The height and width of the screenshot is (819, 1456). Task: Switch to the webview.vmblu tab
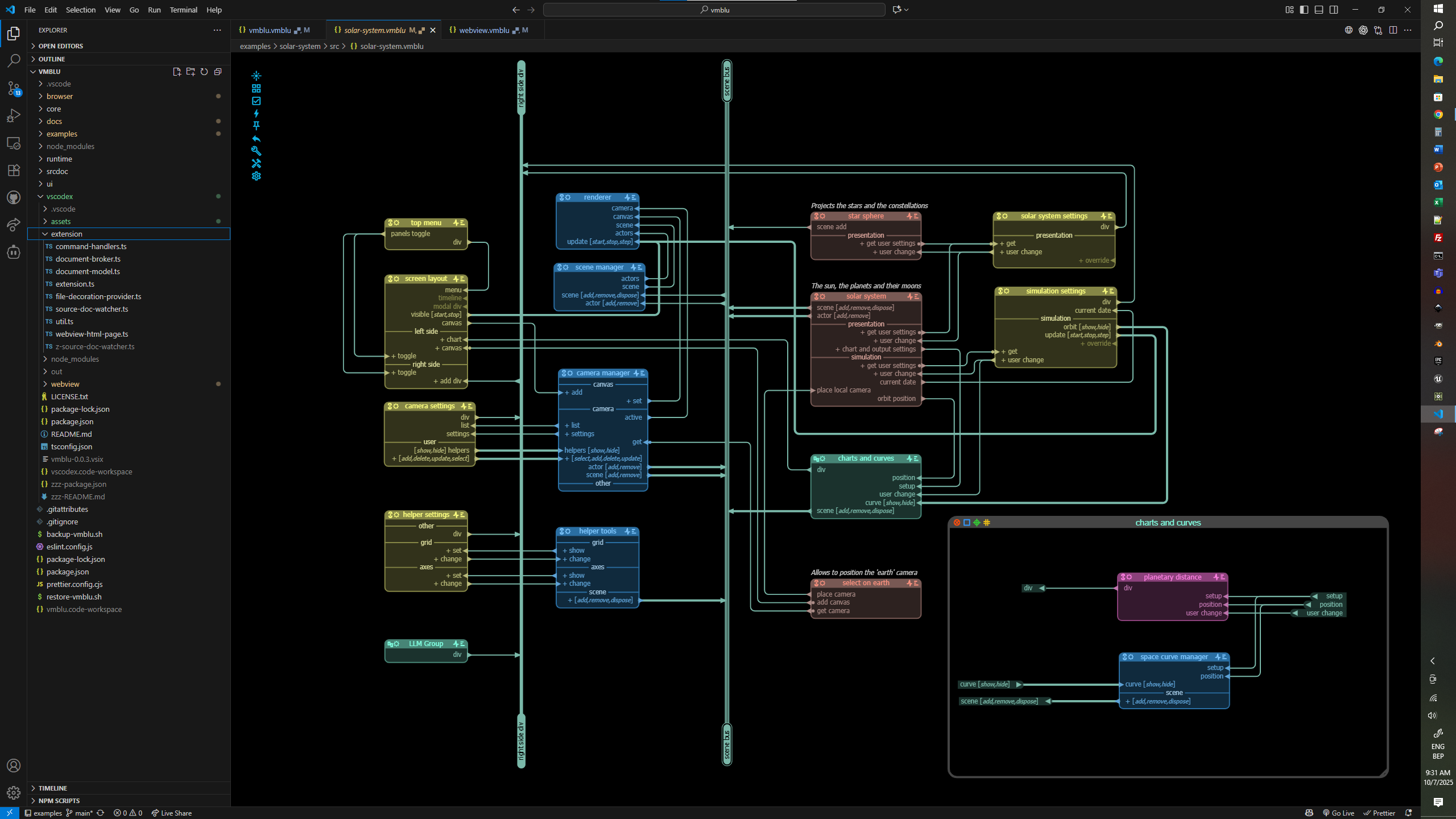click(484, 30)
